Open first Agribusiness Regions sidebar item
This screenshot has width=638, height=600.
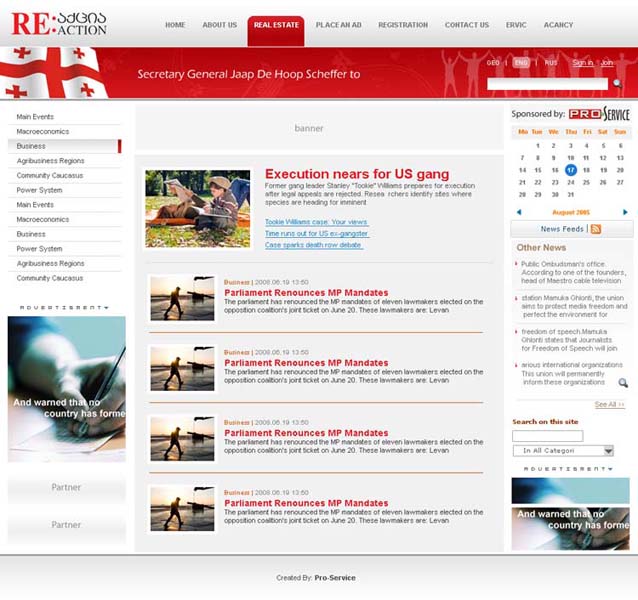[50, 161]
